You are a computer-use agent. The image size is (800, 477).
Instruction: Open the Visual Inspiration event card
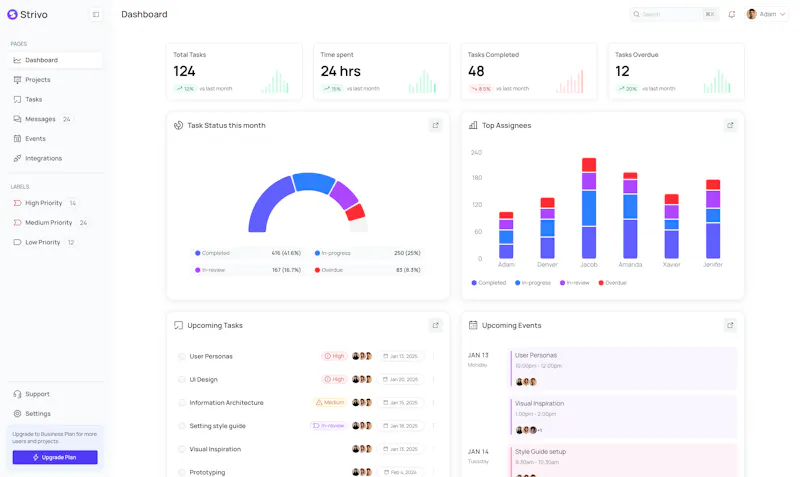click(x=623, y=417)
